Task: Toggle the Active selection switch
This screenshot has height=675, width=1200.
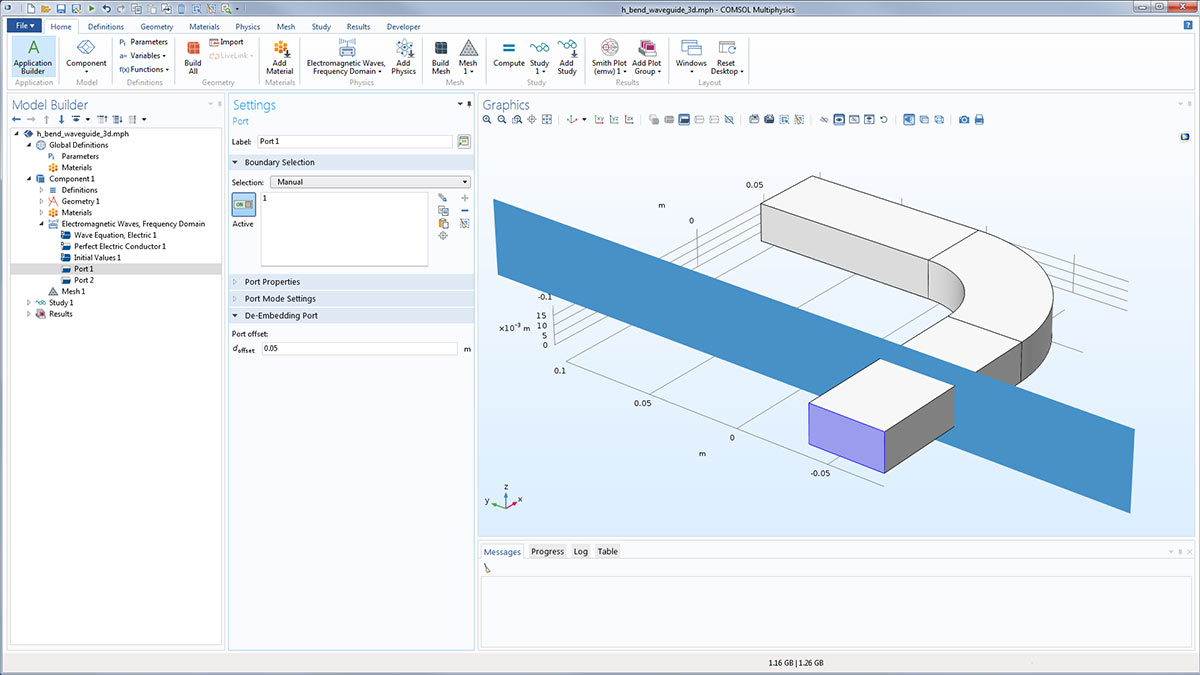Action: [243, 205]
